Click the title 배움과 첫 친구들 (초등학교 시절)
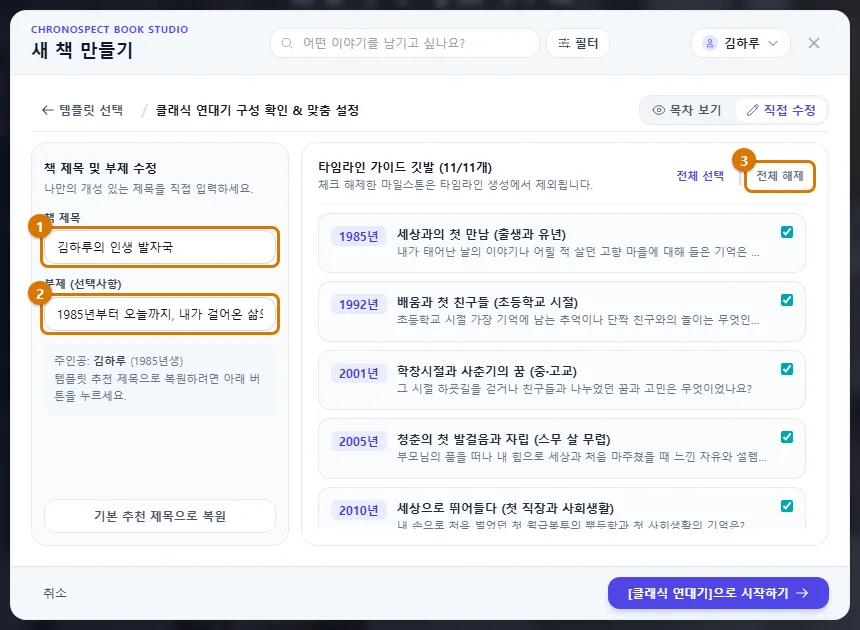This screenshot has height=630, width=860. pos(487,302)
